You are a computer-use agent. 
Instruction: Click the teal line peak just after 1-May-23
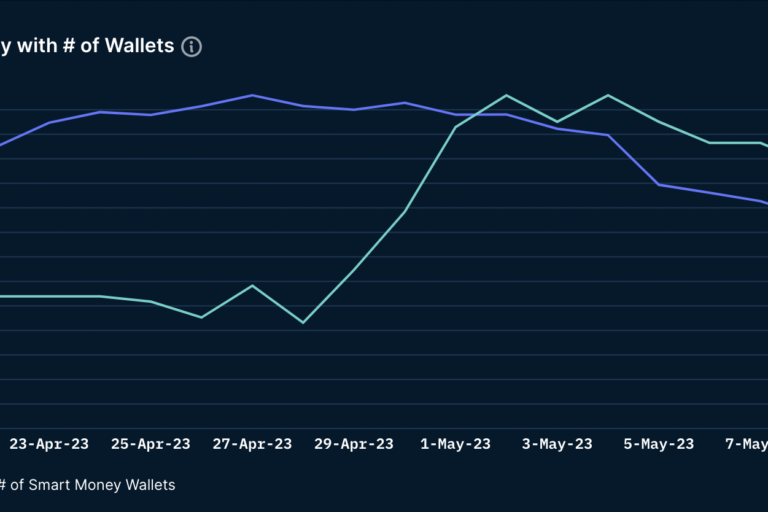coord(506,95)
